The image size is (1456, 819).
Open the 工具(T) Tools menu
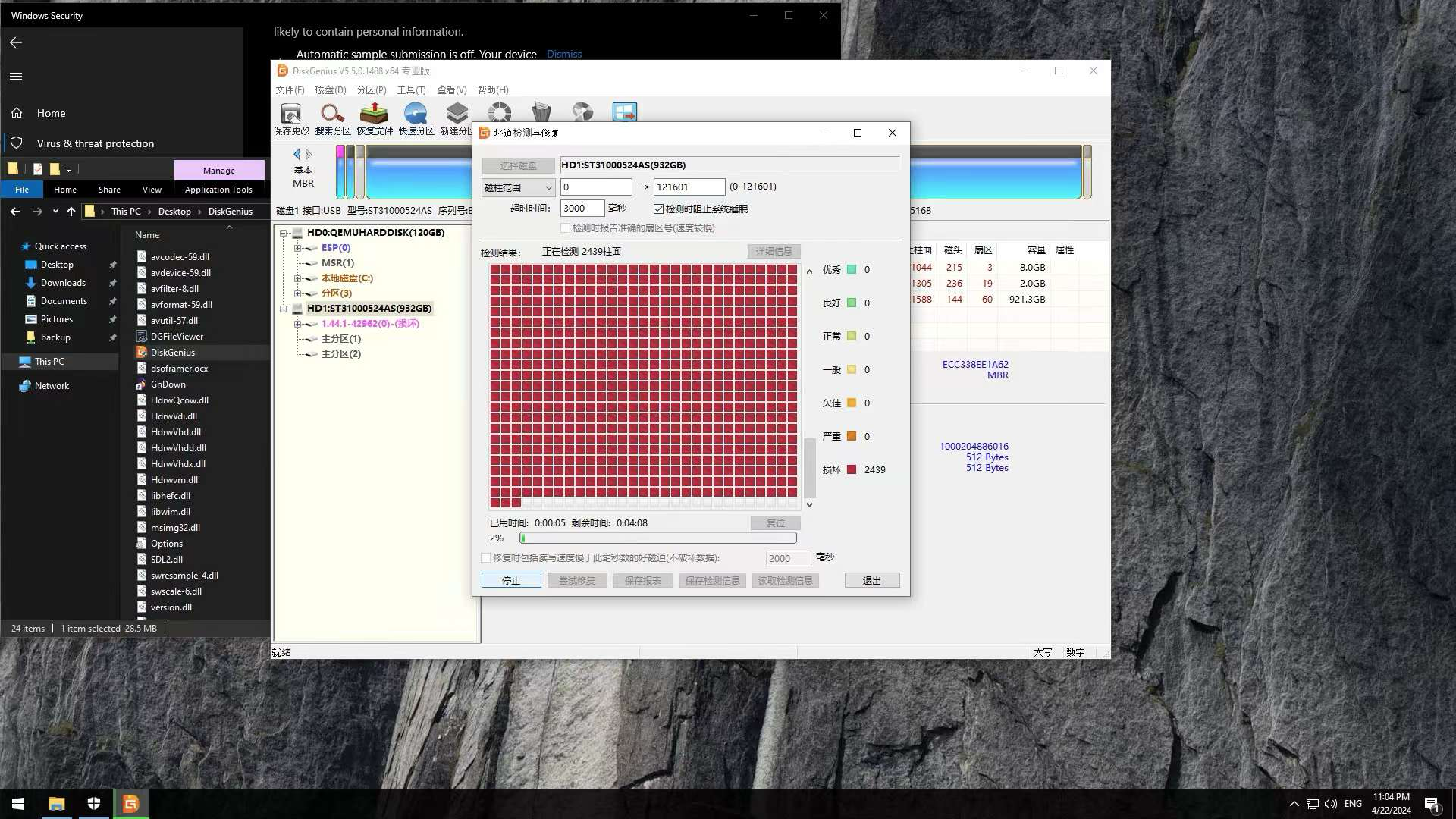[x=411, y=90]
